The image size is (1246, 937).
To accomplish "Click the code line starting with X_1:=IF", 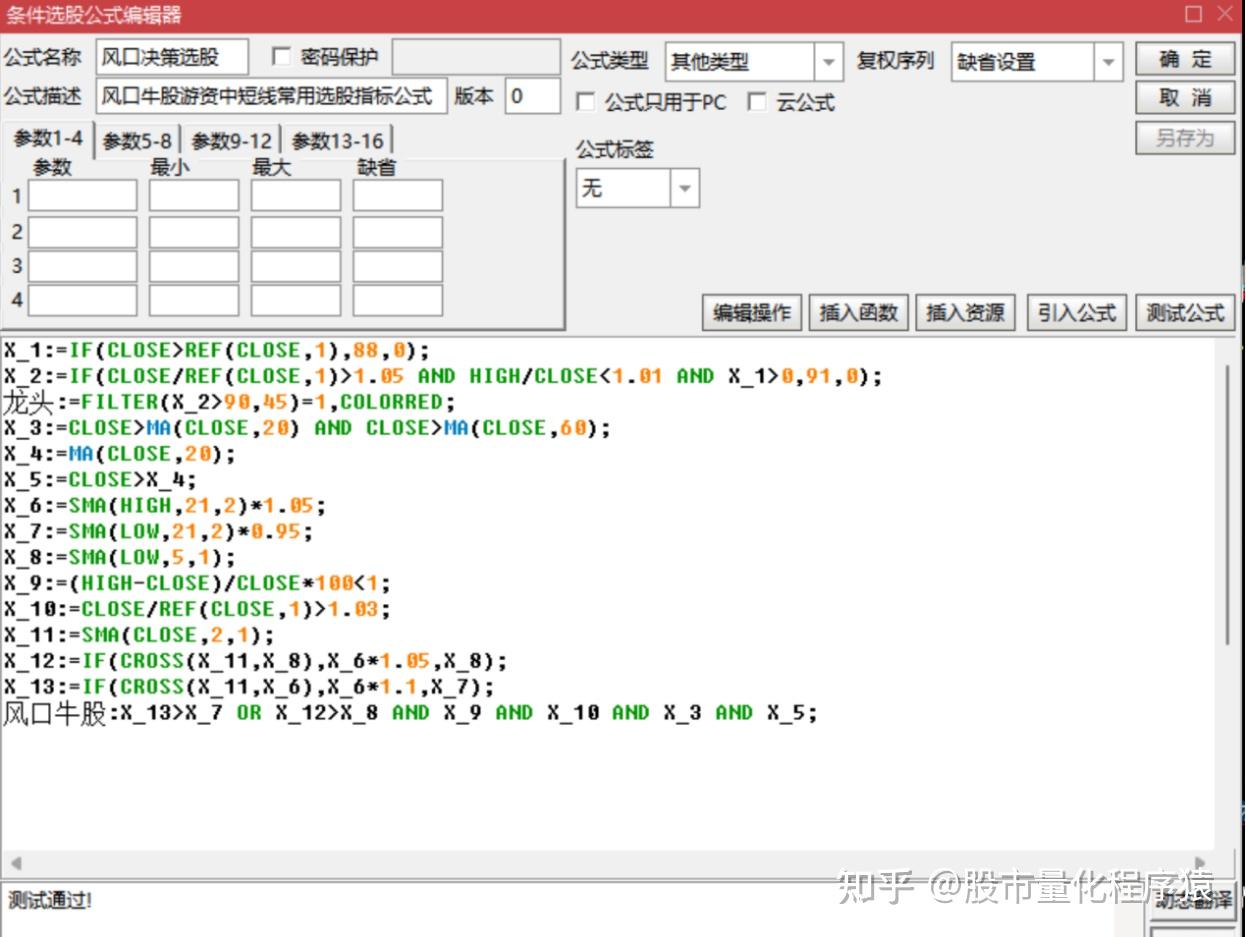I will 216,350.
